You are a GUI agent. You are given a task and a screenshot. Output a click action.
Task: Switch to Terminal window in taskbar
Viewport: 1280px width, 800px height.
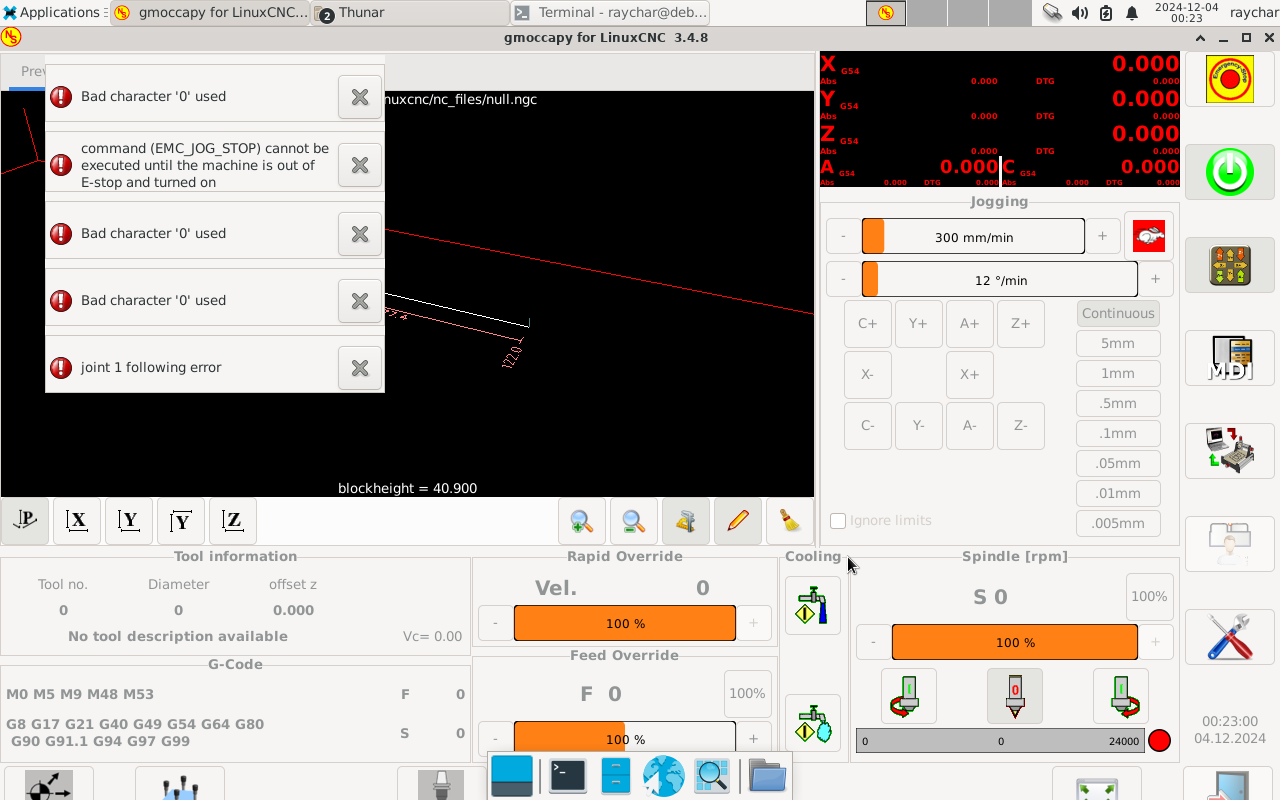(610, 12)
